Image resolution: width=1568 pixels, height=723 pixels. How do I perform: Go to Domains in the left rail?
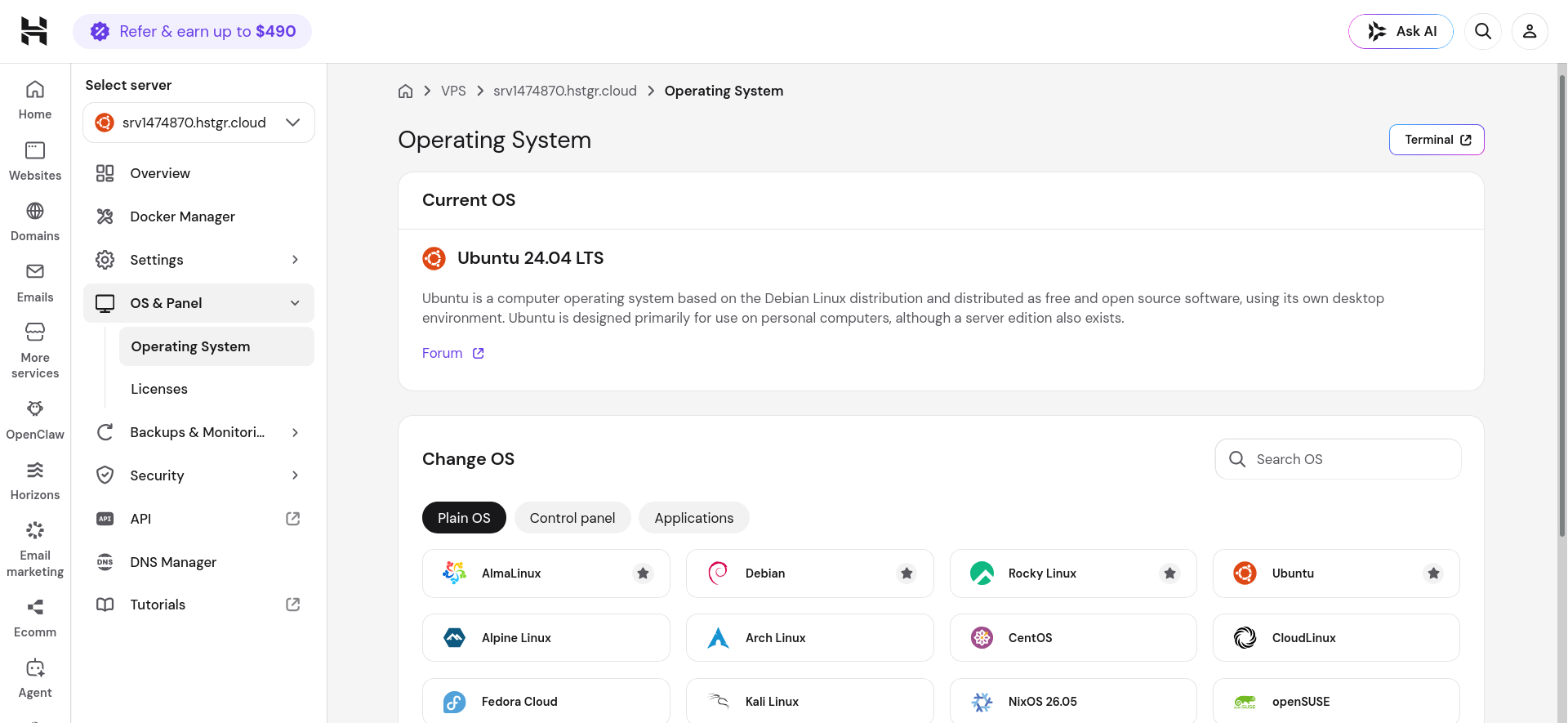(35, 222)
